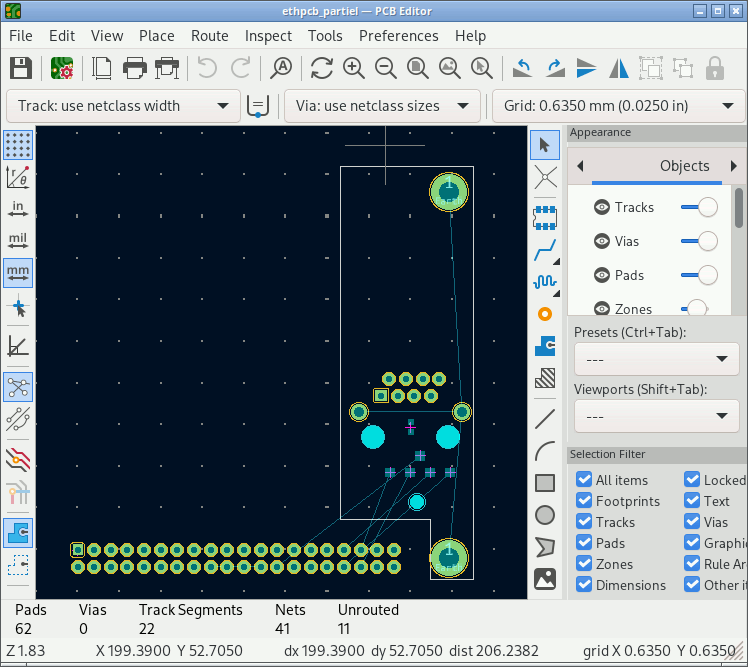Screen dimensions: 748x667
Task: Zoom to fit objects
Action: coord(449,68)
